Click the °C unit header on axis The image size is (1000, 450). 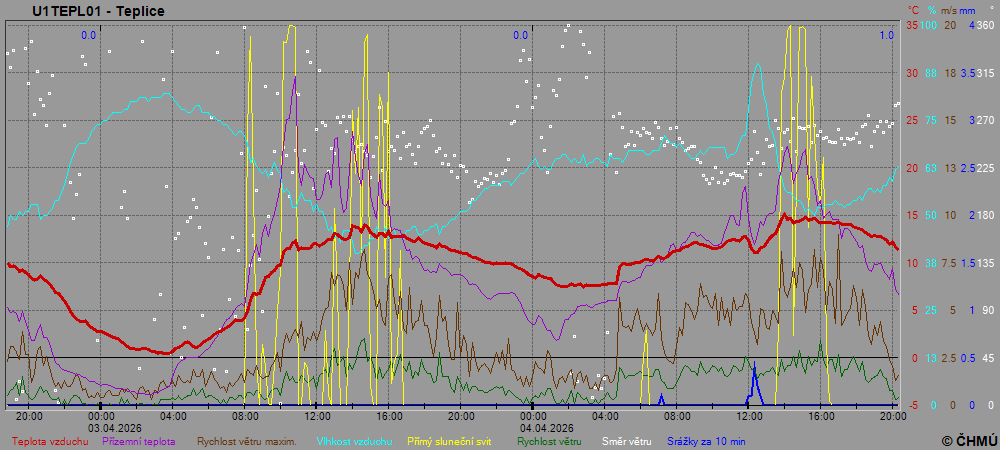(x=913, y=10)
